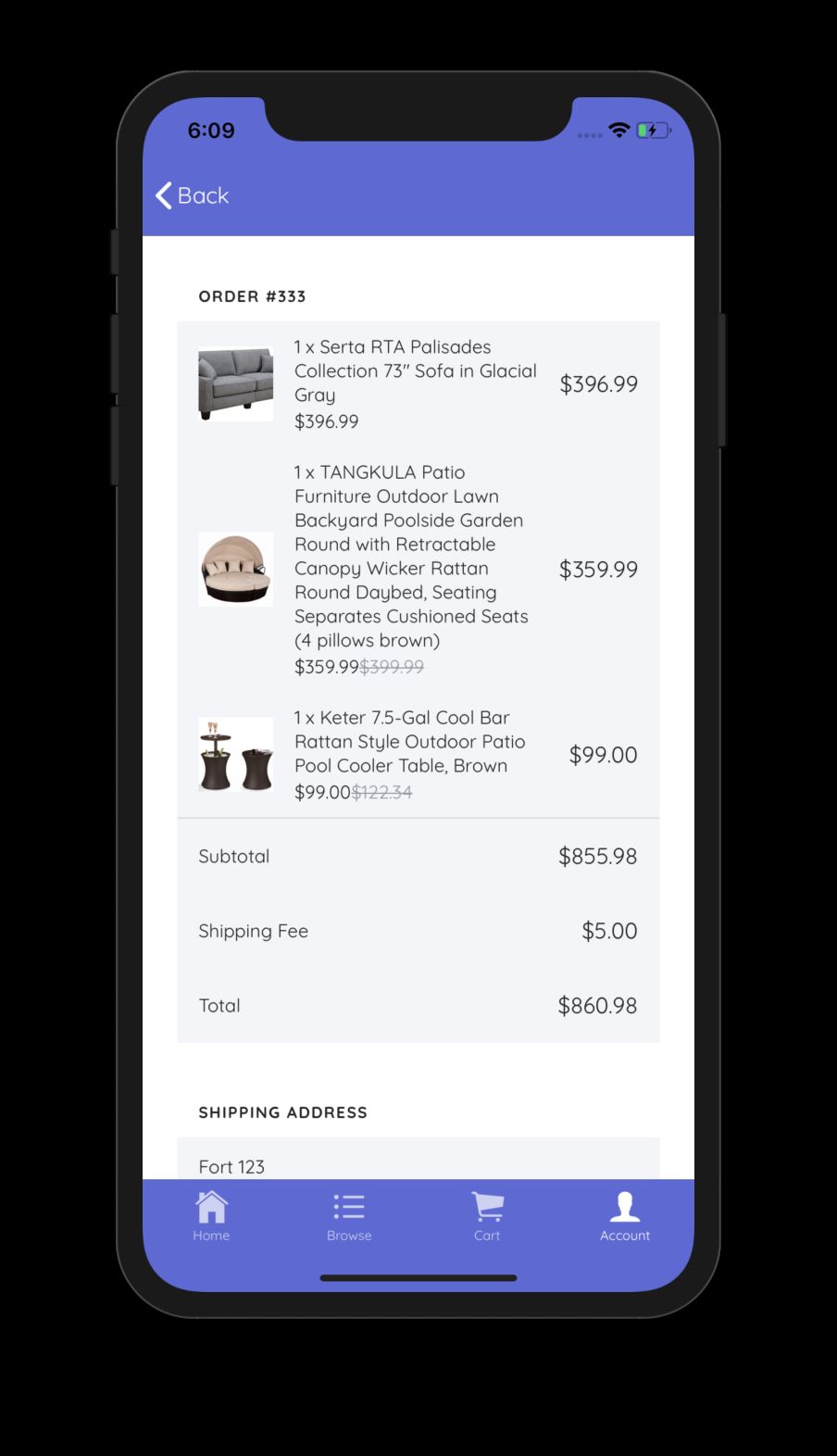Image resolution: width=837 pixels, height=1456 pixels.
Task: Tap the back chevron arrow
Action: click(164, 195)
